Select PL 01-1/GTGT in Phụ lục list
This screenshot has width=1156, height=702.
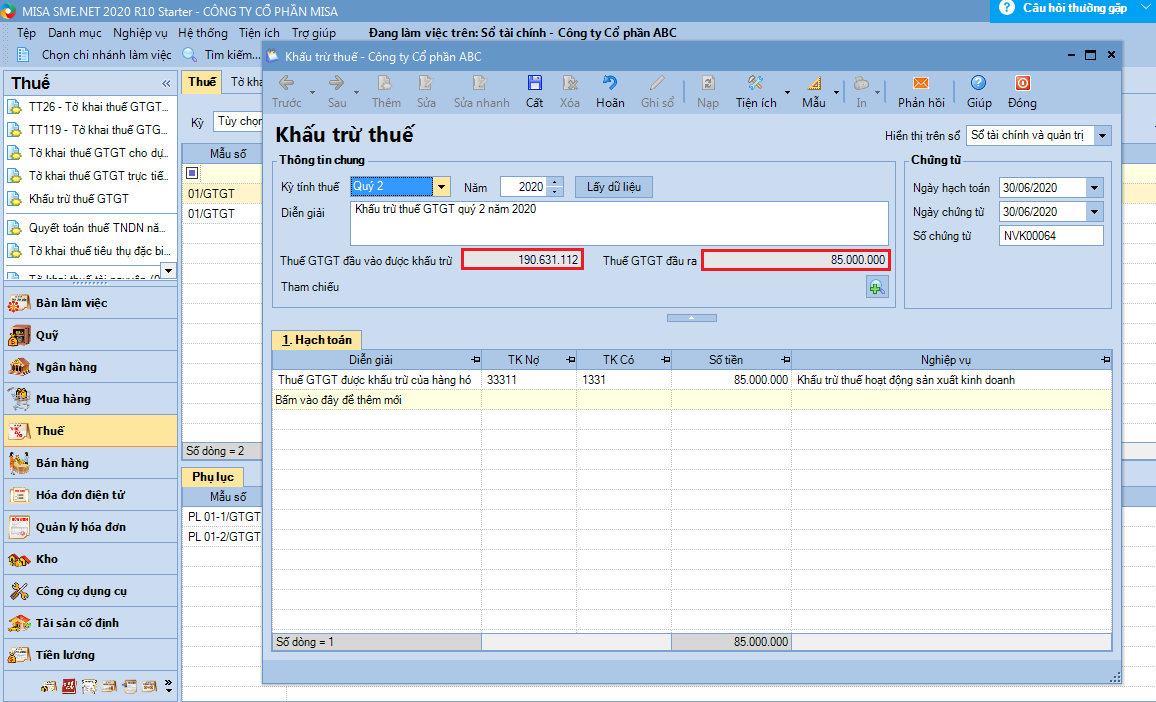coord(223,517)
